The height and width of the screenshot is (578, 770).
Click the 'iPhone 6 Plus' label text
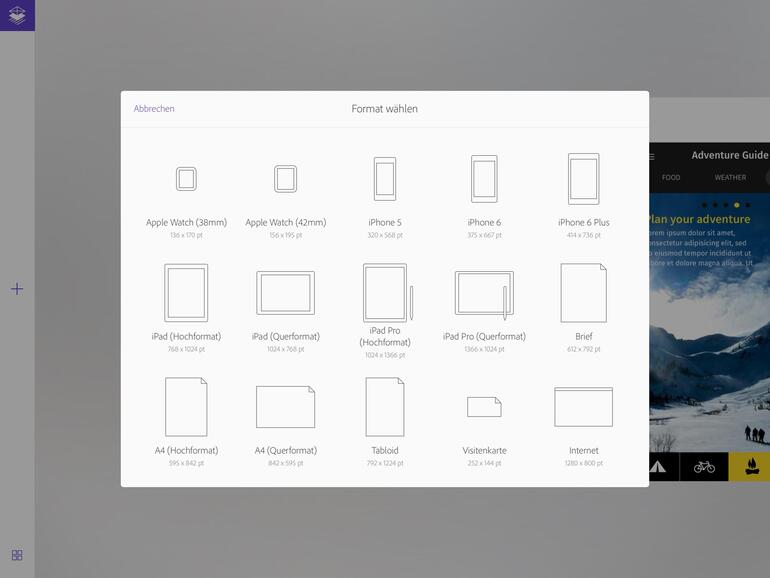(583, 222)
